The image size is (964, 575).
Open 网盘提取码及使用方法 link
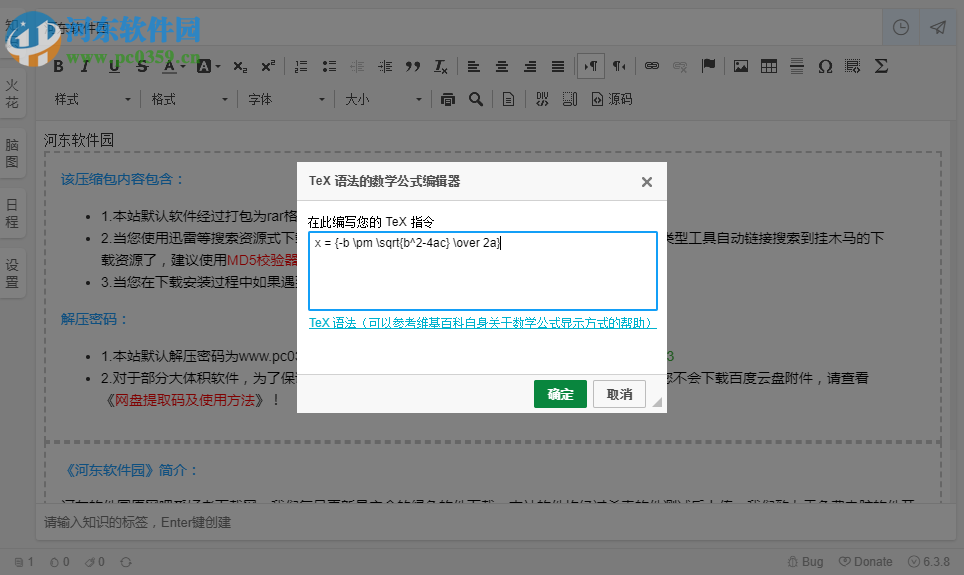click(x=185, y=400)
